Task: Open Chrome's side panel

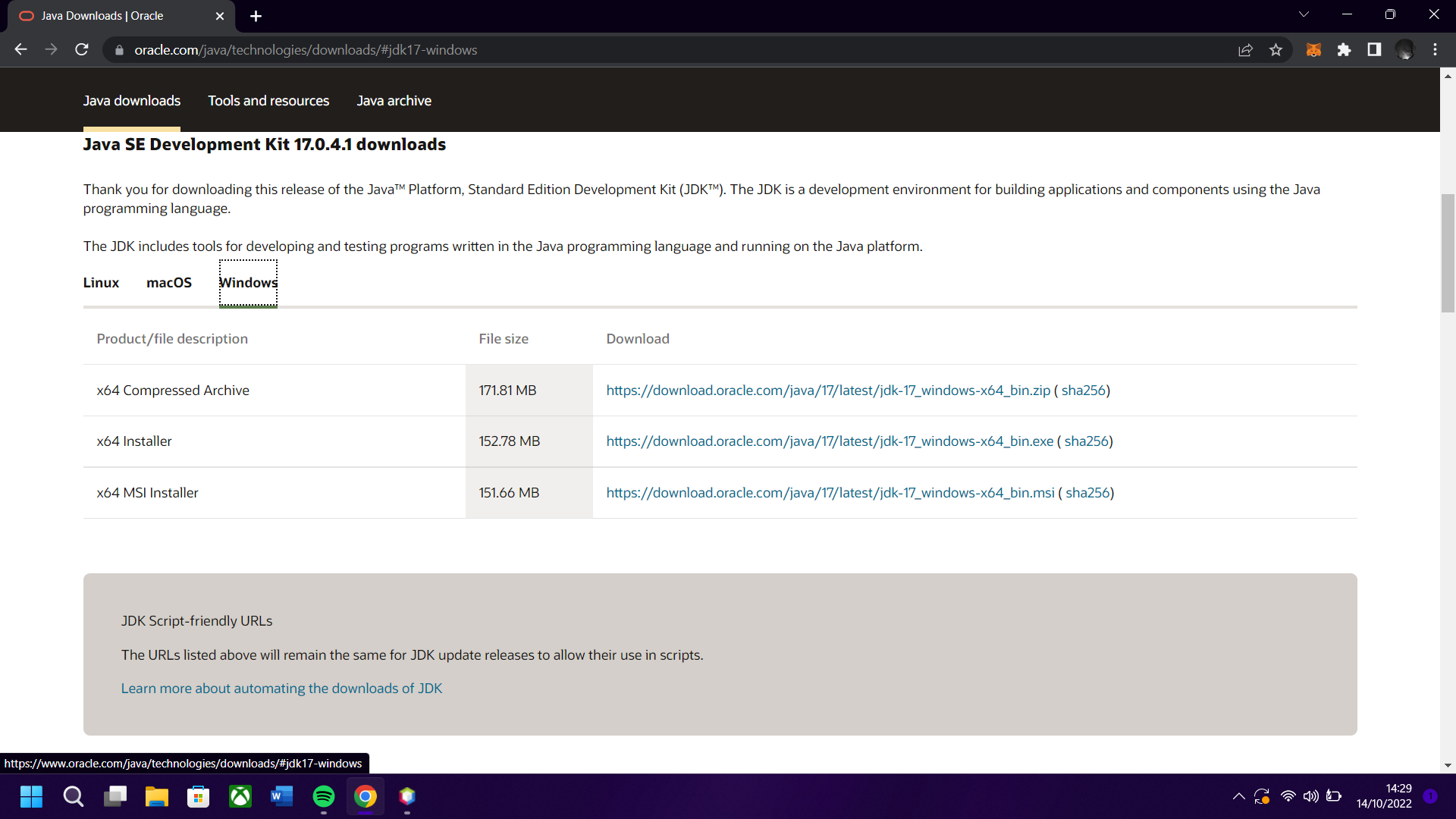Action: coord(1374,49)
